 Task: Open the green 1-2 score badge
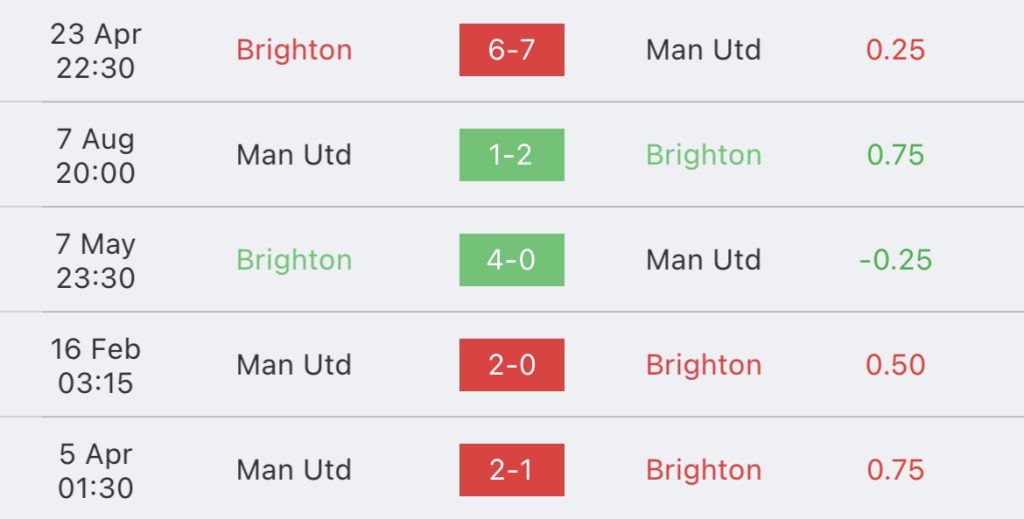511,155
